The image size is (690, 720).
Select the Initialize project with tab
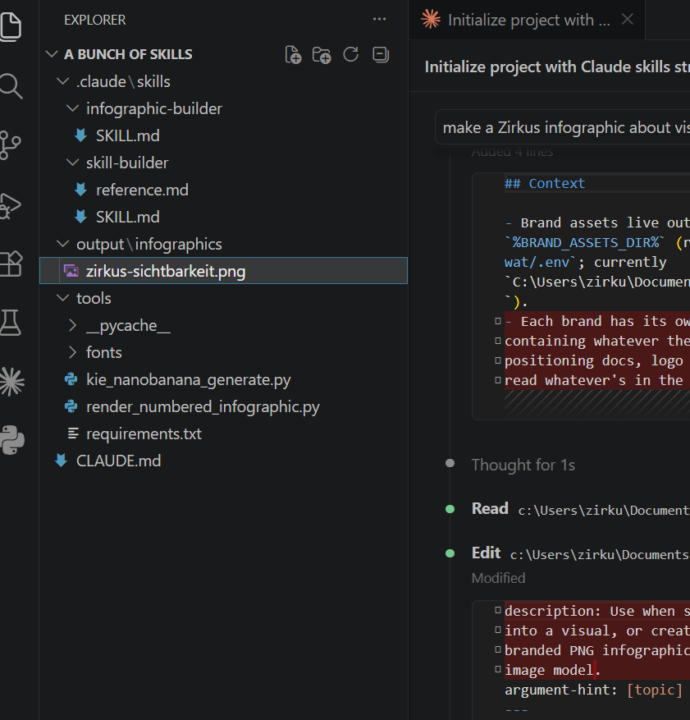[x=527, y=20]
